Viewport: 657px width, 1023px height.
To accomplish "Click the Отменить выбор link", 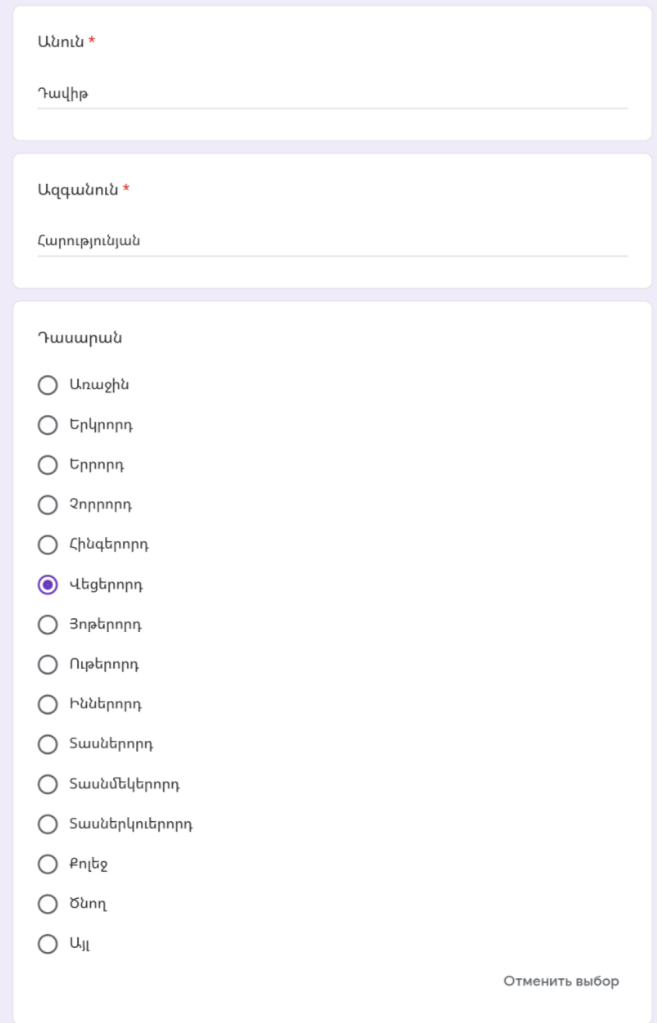I will [561, 981].
